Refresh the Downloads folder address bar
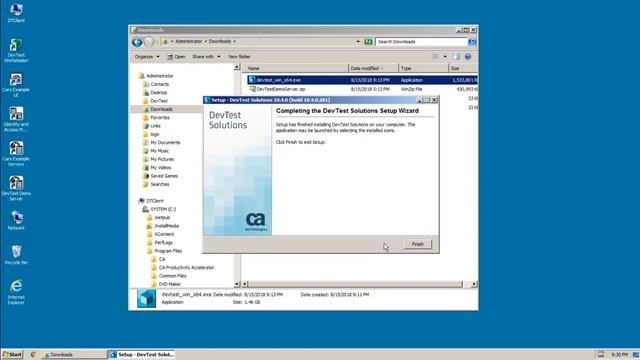Image resolution: width=640 pixels, height=360 pixels. coord(368,42)
